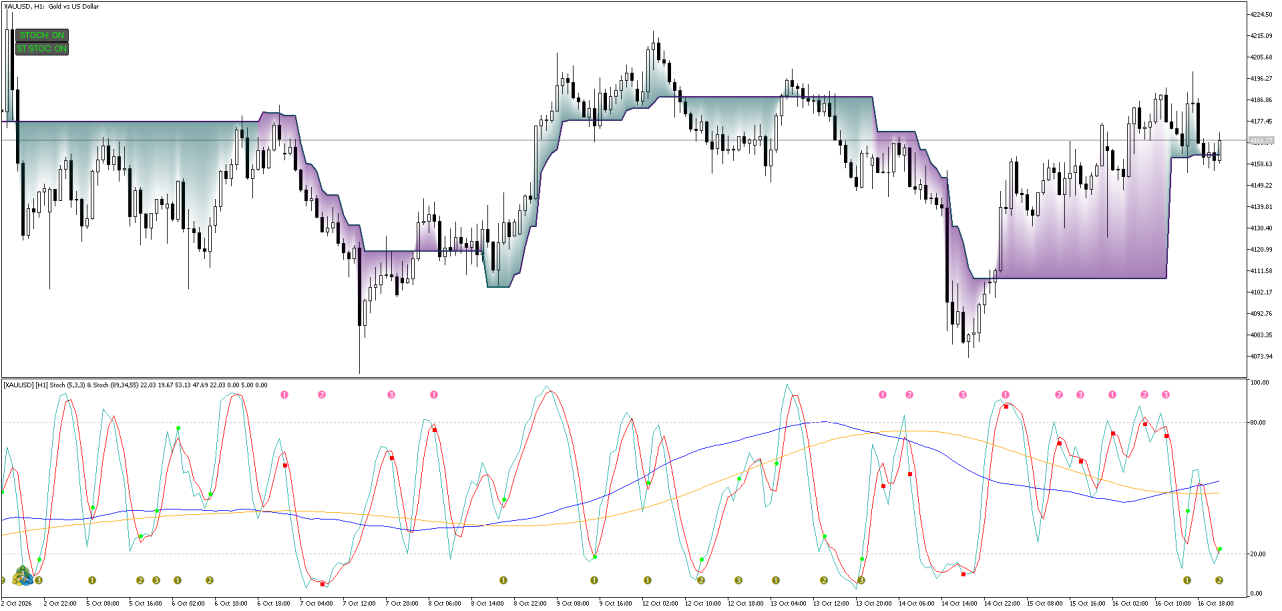Image resolution: width=1282 pixels, height=611 pixels.
Task: Click the olive marker 1 above 2 Oct 22:00
Action: [92, 580]
